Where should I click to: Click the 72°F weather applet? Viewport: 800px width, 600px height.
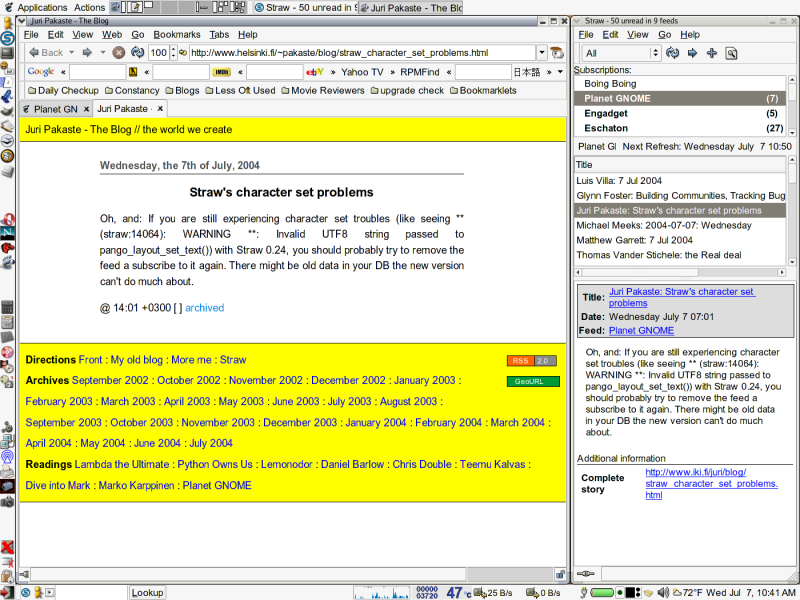(x=687, y=592)
